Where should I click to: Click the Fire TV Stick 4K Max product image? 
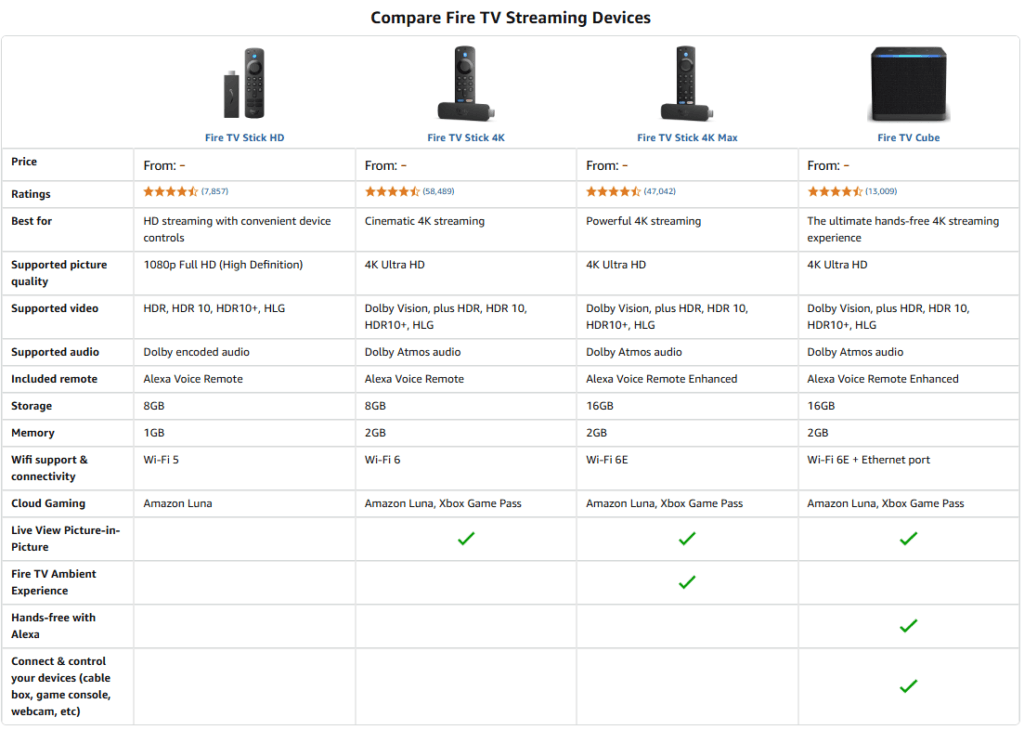point(687,84)
